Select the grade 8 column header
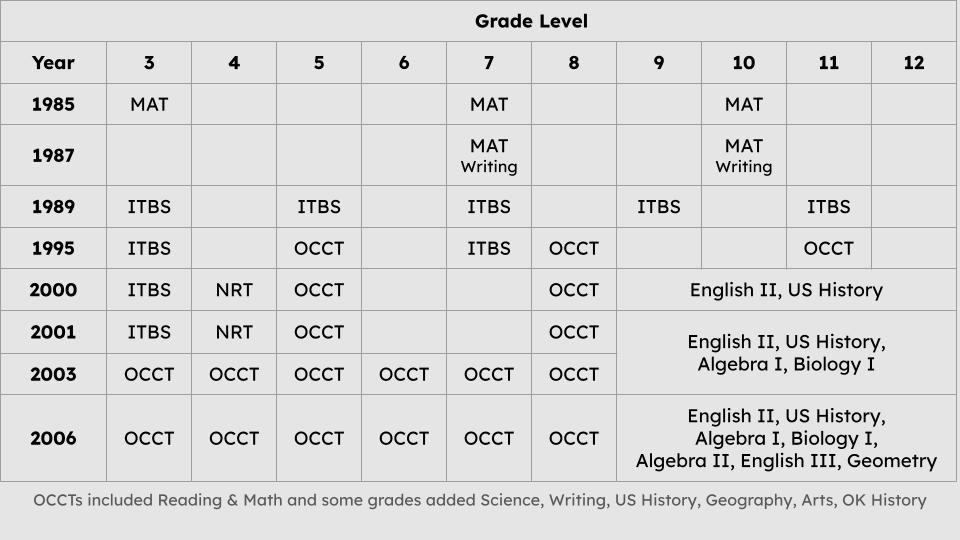This screenshot has height=540, width=960. coord(573,62)
